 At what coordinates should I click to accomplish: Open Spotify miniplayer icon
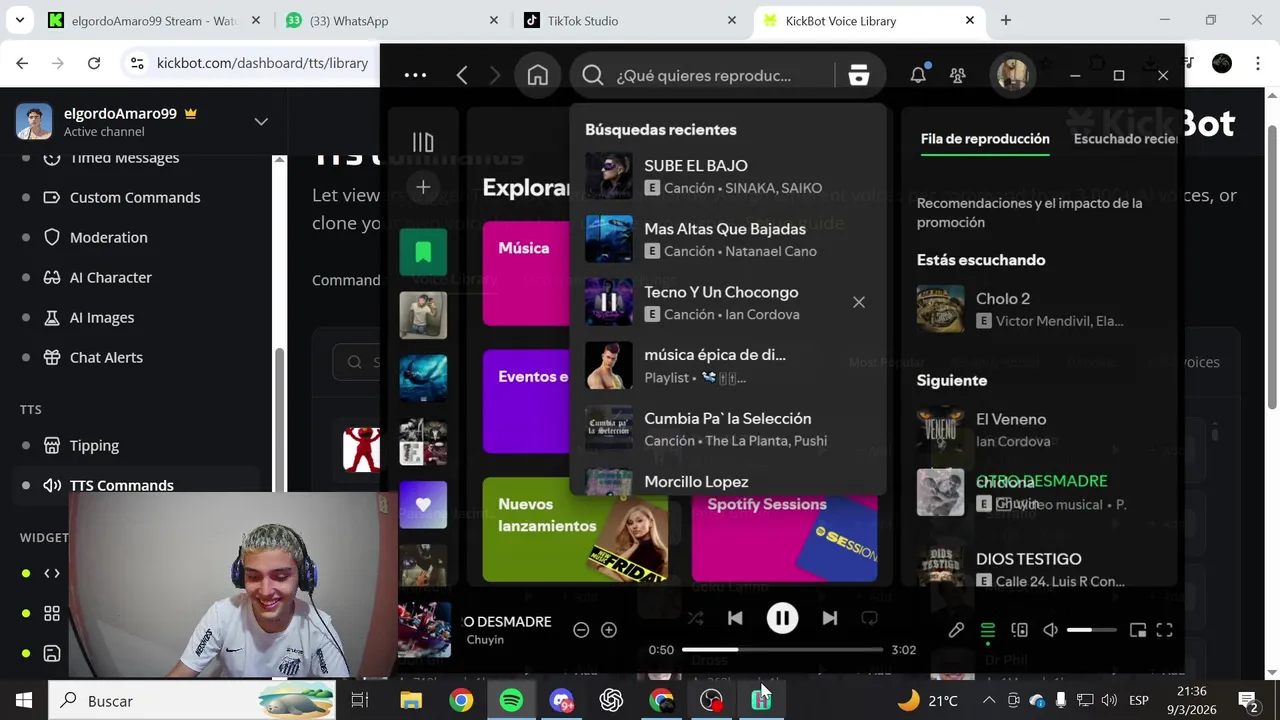pyautogui.click(x=1138, y=630)
